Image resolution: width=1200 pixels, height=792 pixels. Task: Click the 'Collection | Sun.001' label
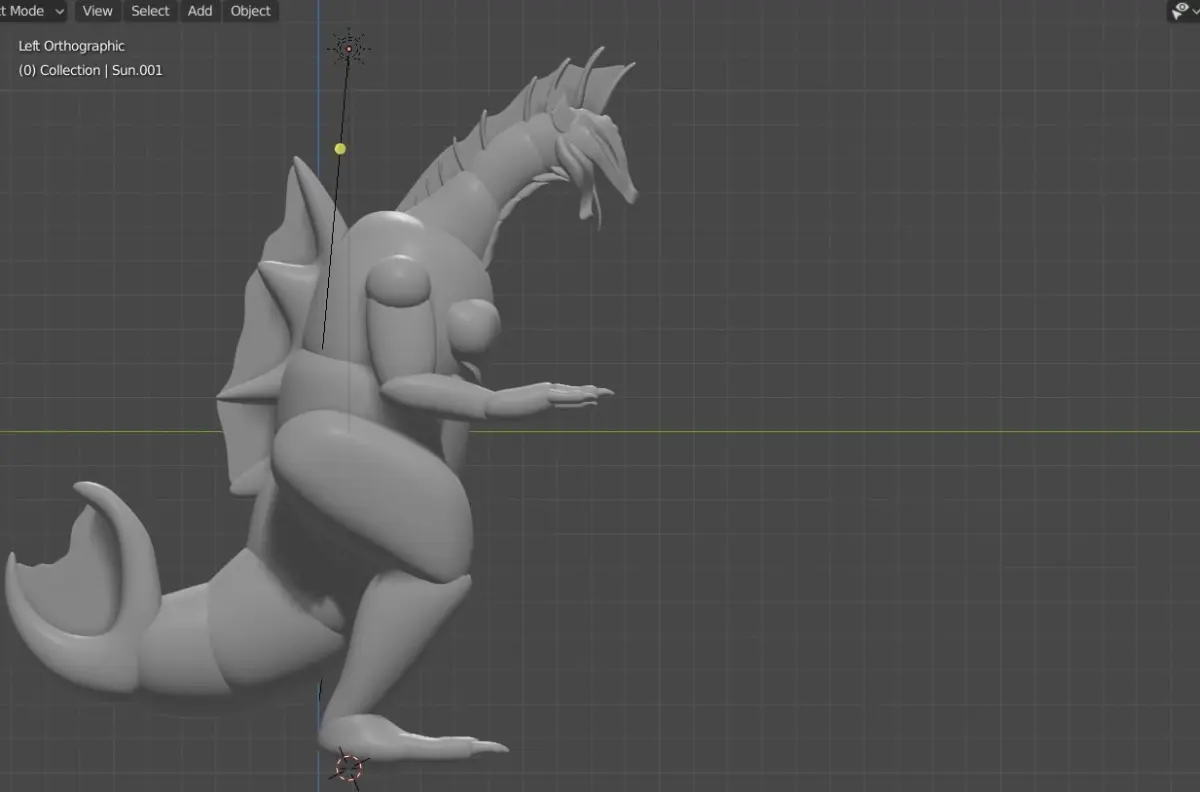pyautogui.click(x=90, y=70)
